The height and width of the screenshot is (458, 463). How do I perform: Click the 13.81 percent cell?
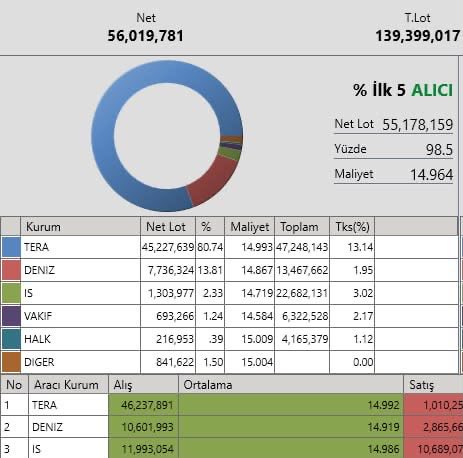[210, 270]
